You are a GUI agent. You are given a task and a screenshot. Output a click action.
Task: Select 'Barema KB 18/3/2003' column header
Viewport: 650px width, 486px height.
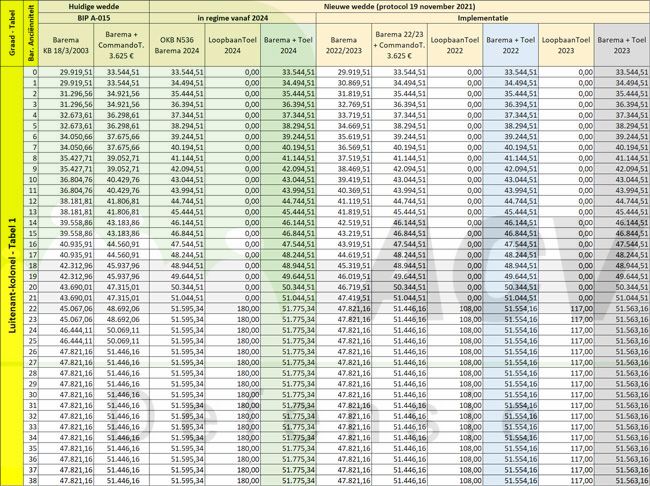tap(66, 45)
